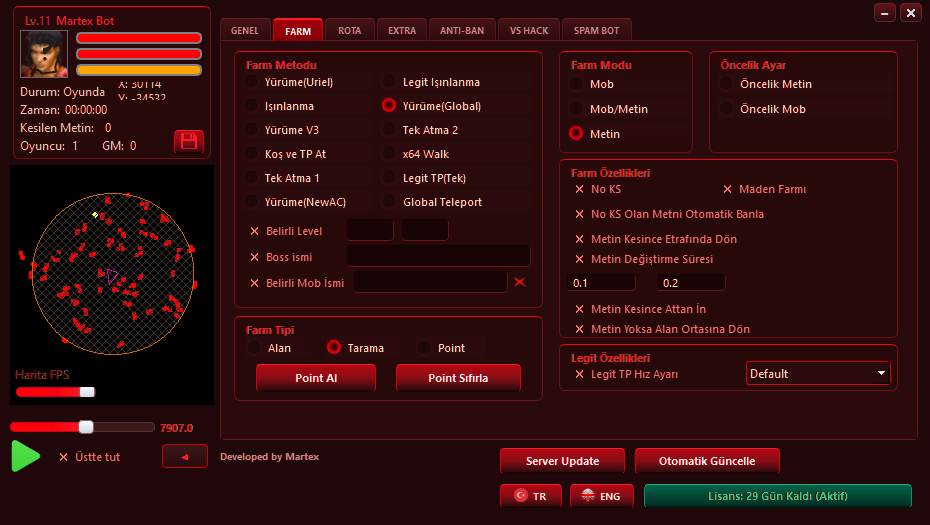The image size is (930, 525).
Task: Open the GENEL tab
Action: [245, 30]
